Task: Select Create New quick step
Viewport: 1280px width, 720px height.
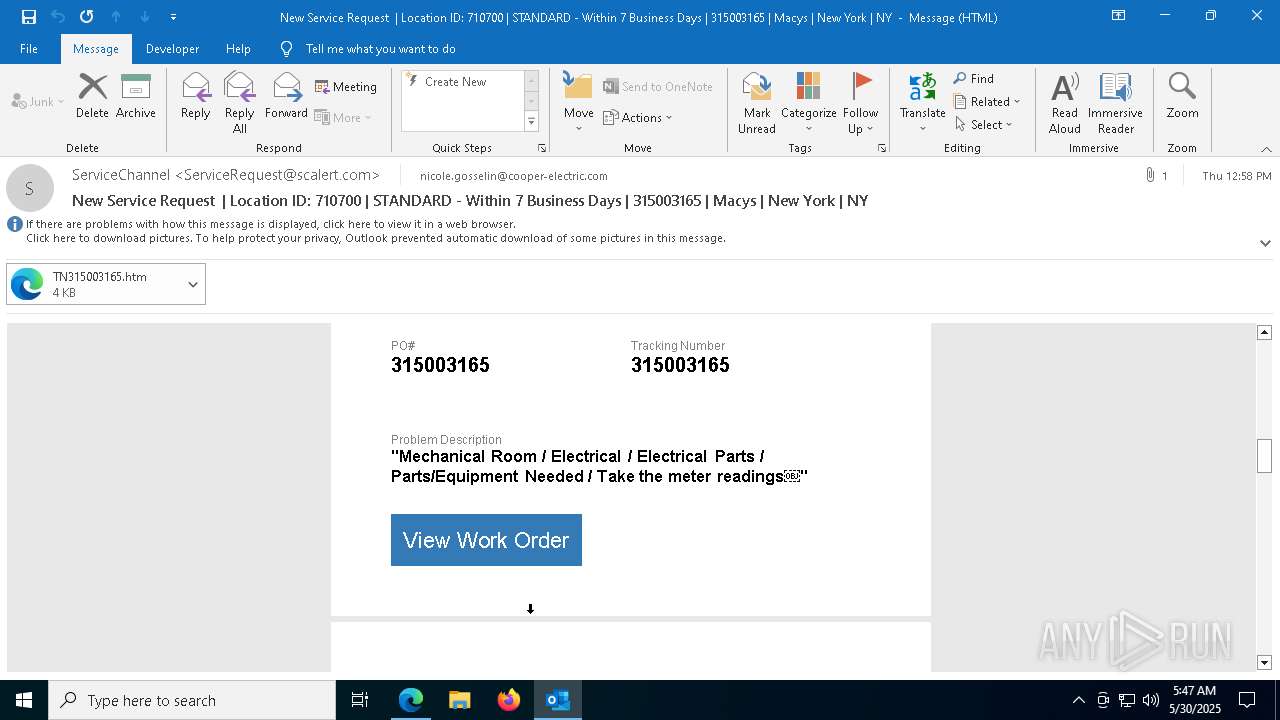Action: (461, 82)
